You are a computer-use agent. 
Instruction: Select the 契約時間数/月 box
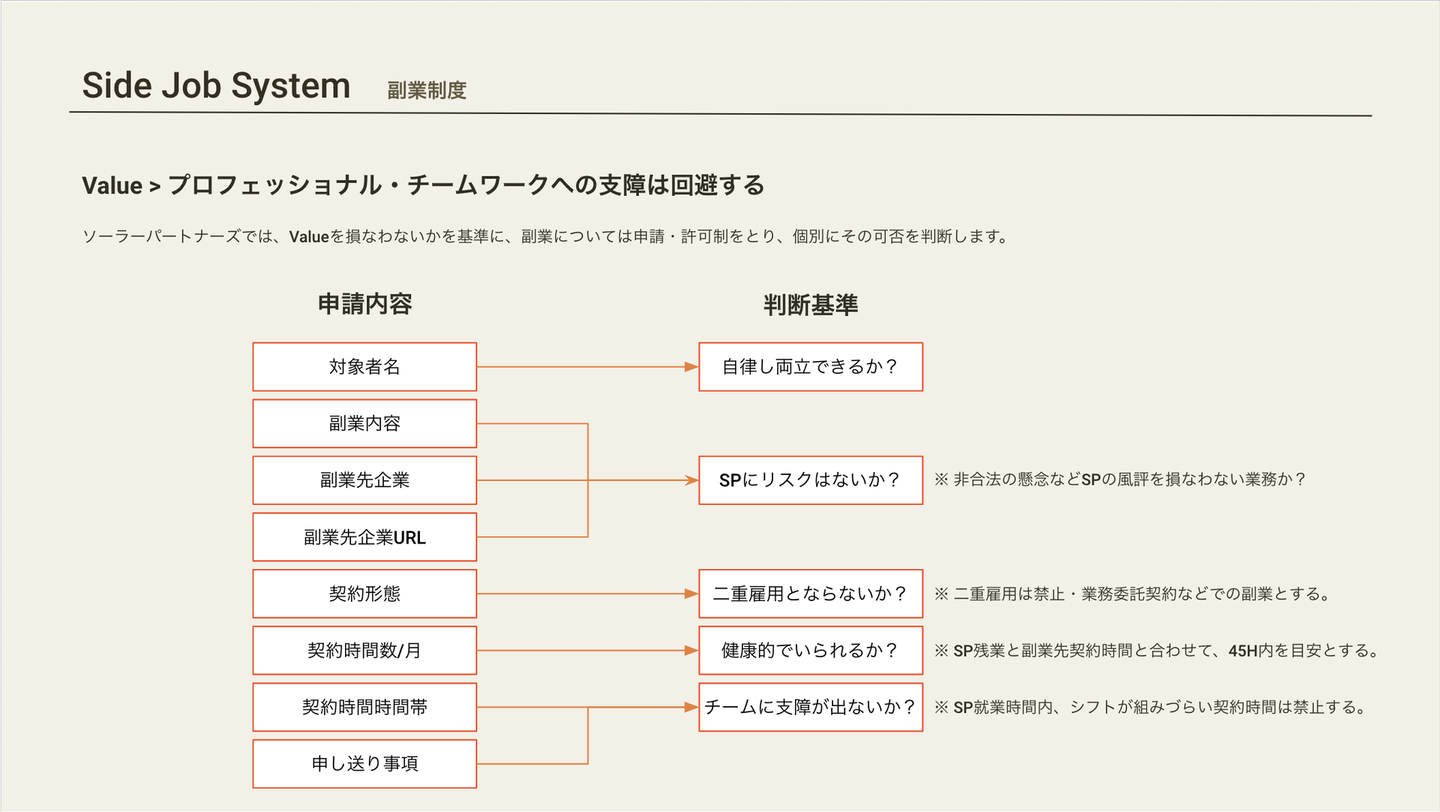[x=364, y=651]
